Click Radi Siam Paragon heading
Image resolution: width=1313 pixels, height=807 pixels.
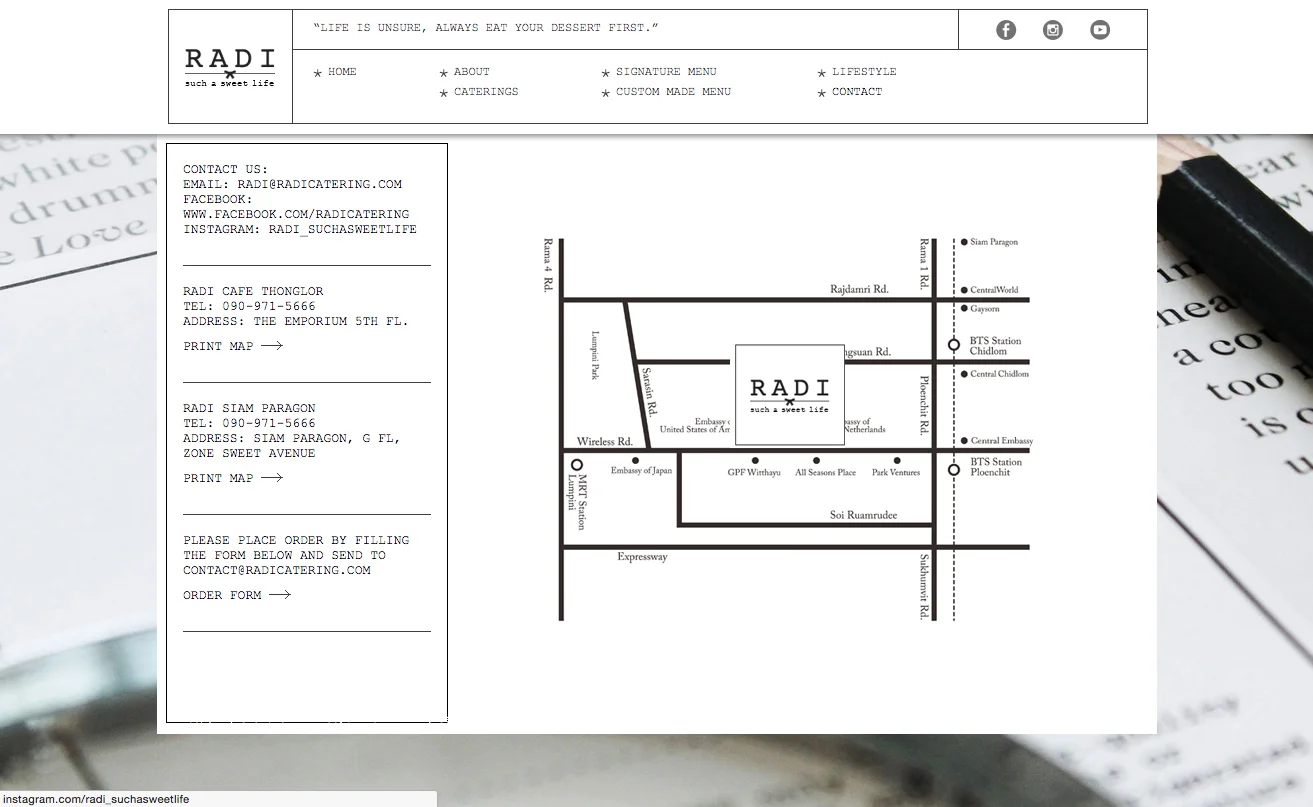249,408
